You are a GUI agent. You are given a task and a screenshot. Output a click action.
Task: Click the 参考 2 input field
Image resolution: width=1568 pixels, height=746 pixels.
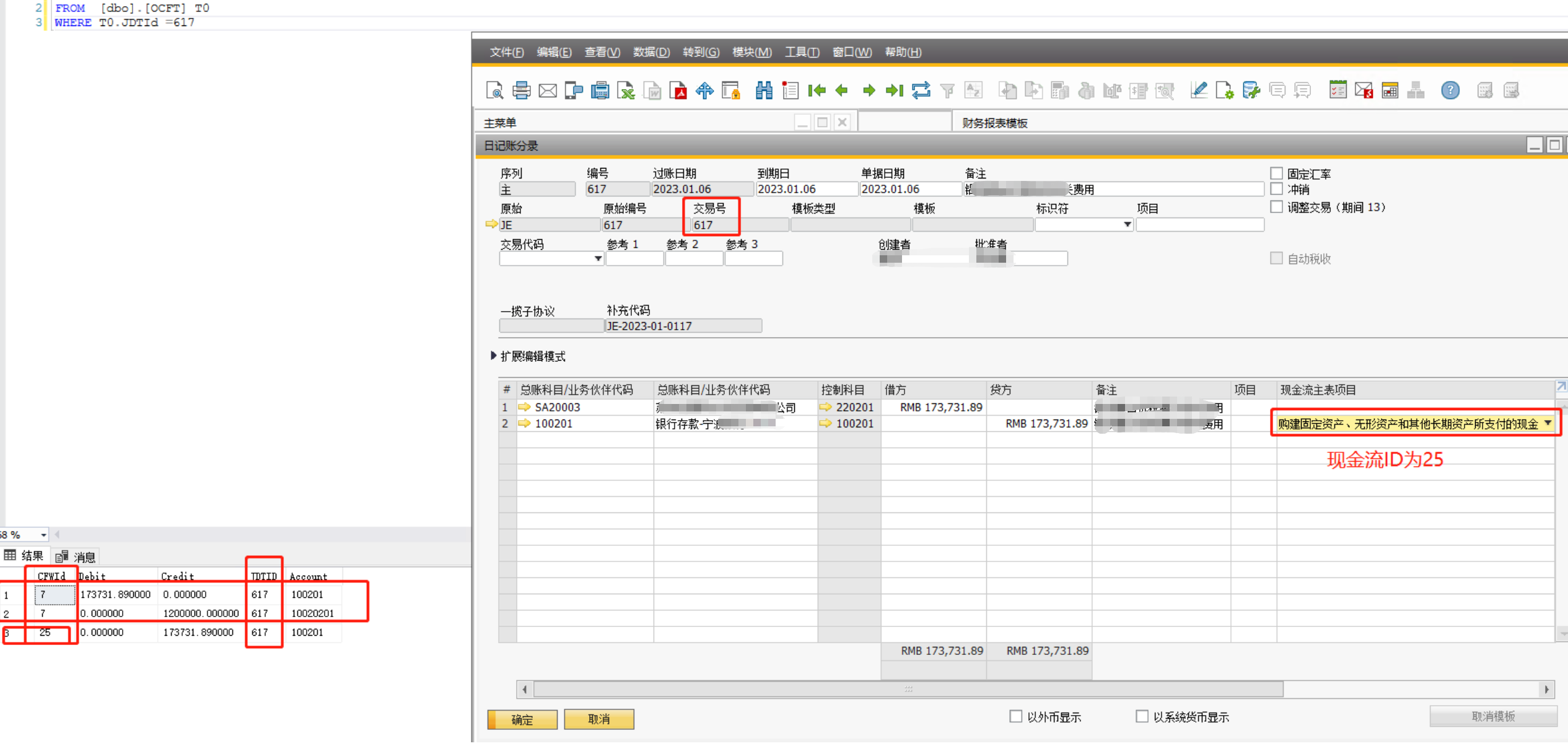pos(694,260)
